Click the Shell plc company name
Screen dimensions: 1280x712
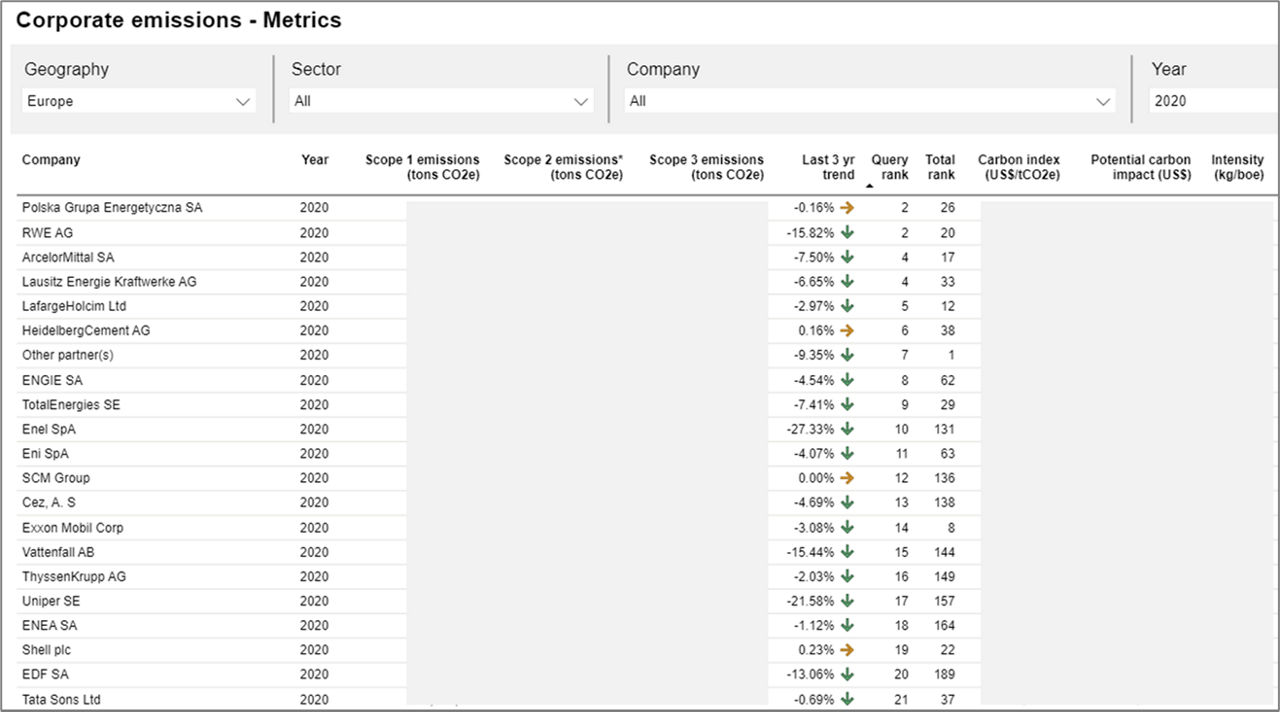pyautogui.click(x=47, y=650)
